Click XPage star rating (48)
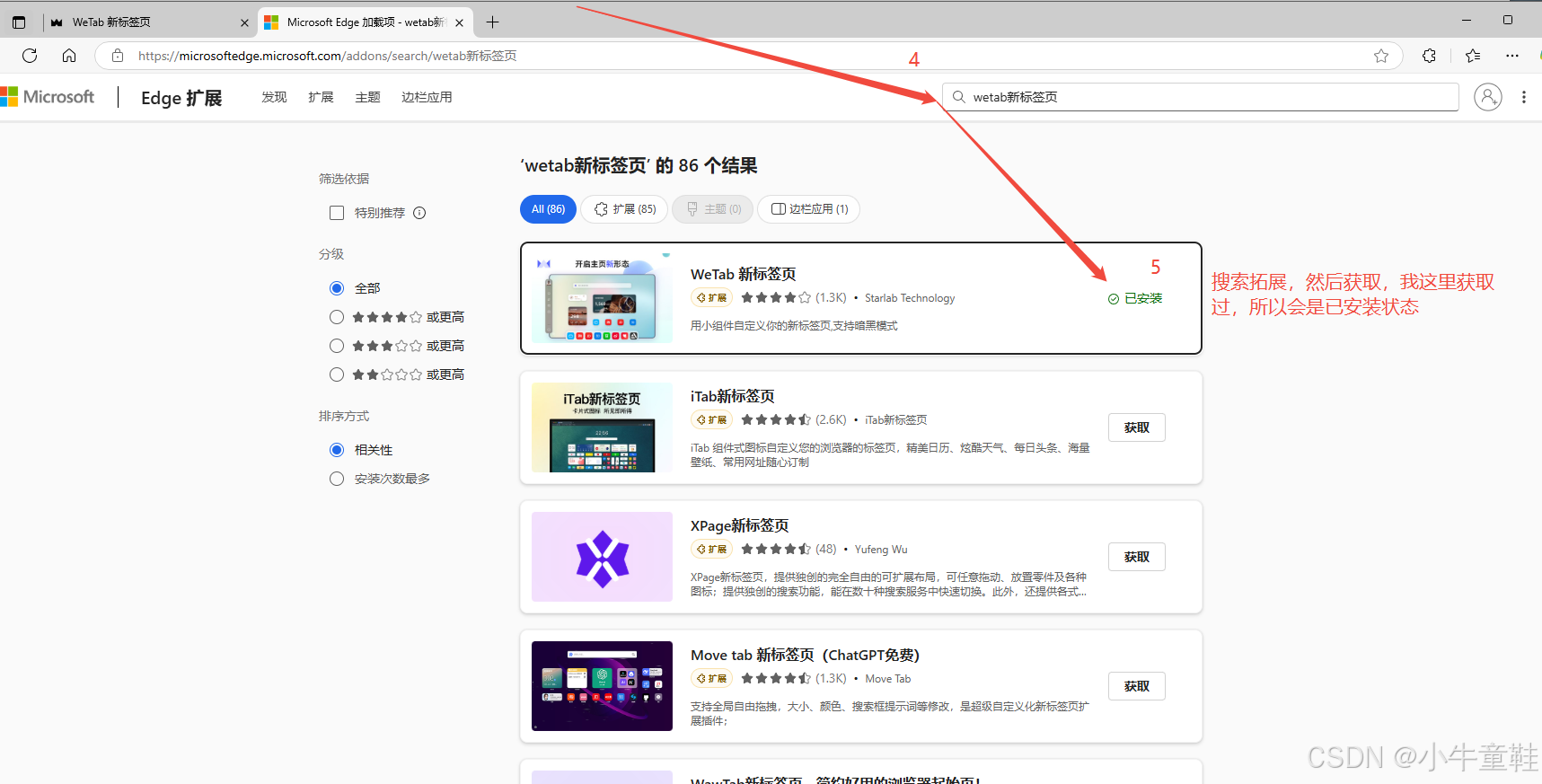 pos(789,549)
